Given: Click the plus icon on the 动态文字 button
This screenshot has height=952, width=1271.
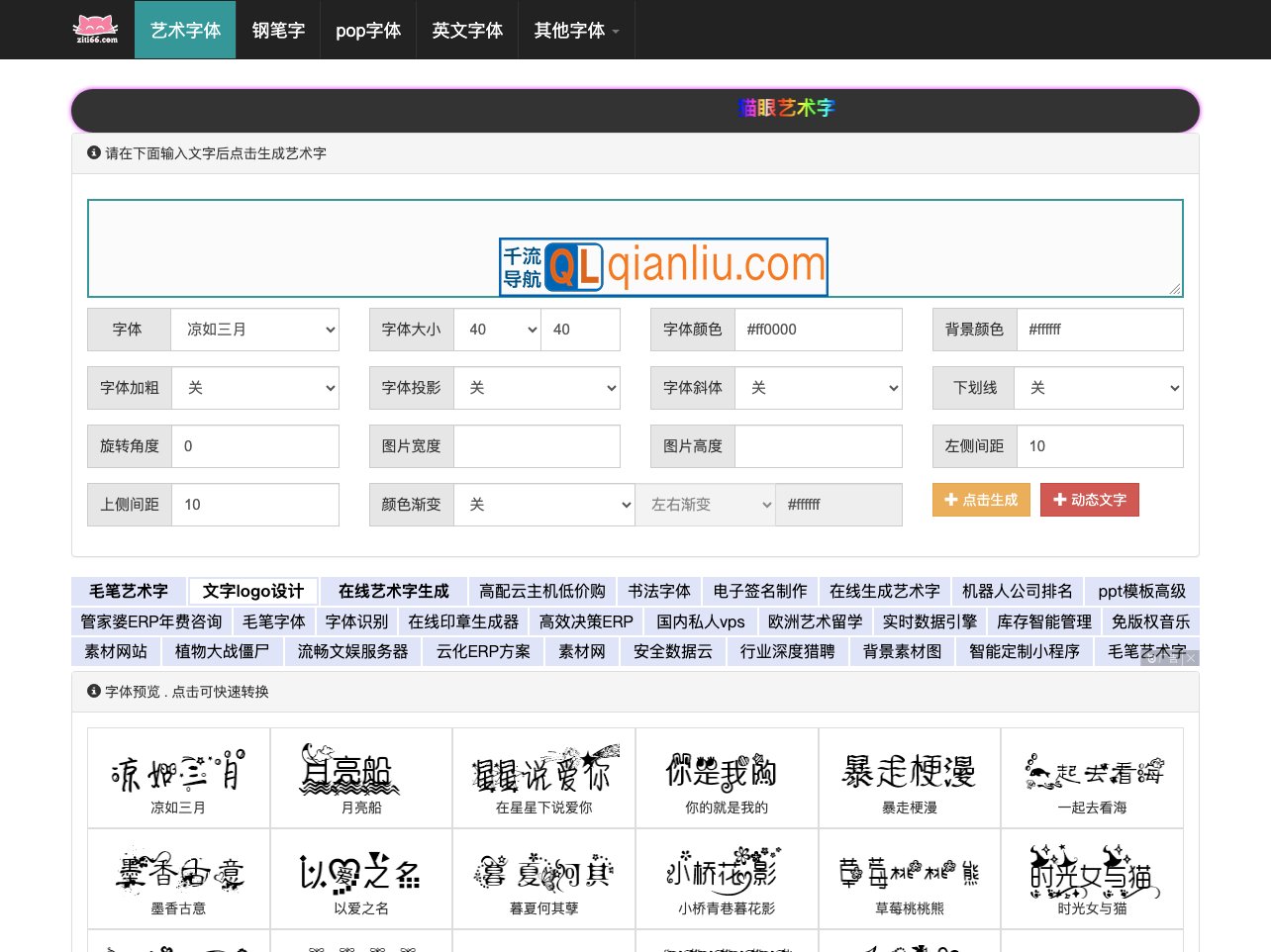Looking at the screenshot, I should 1060,500.
